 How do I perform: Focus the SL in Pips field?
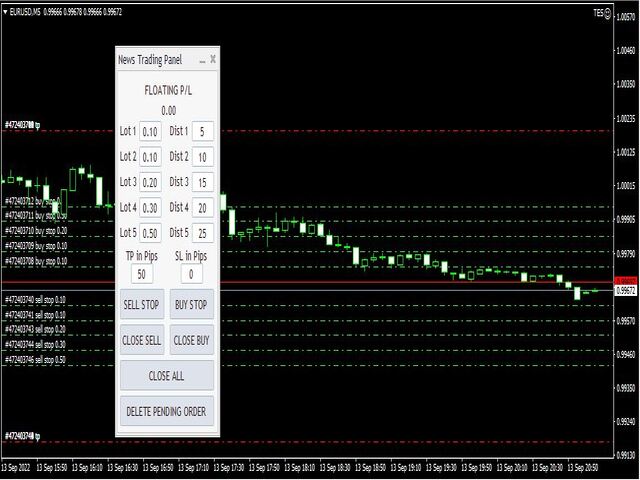191,274
